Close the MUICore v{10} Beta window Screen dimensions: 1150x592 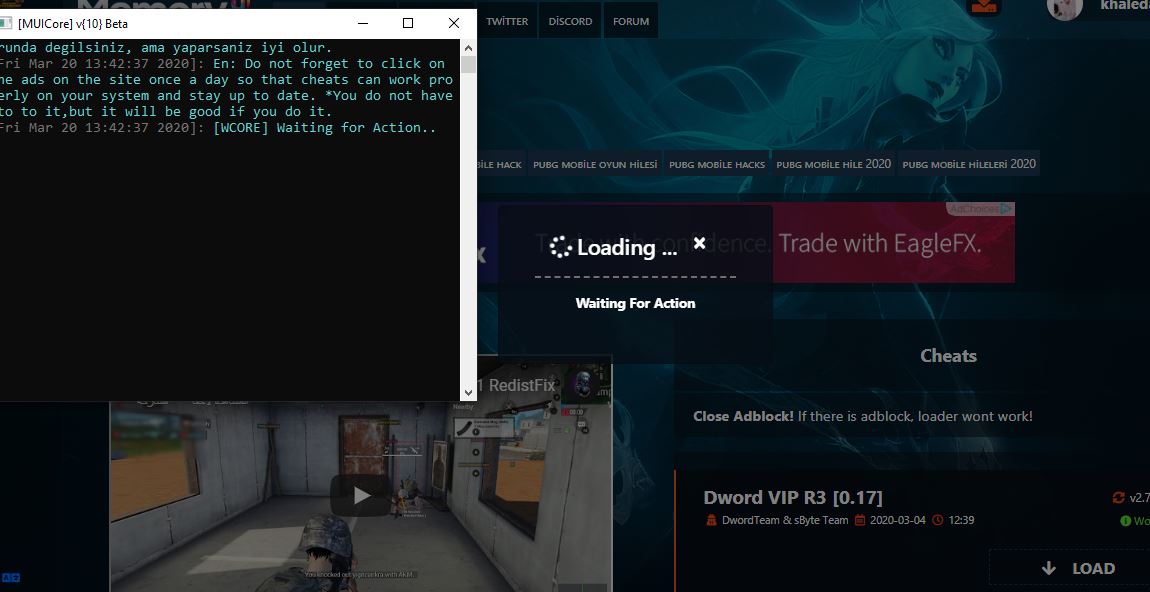[454, 23]
